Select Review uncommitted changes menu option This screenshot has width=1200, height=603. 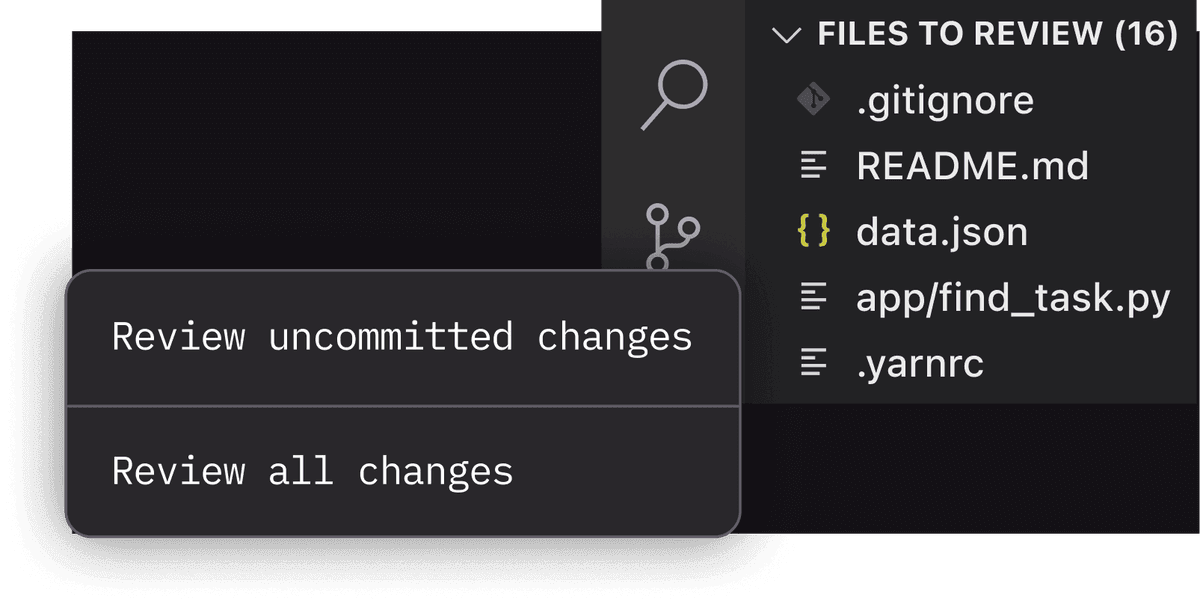402,337
